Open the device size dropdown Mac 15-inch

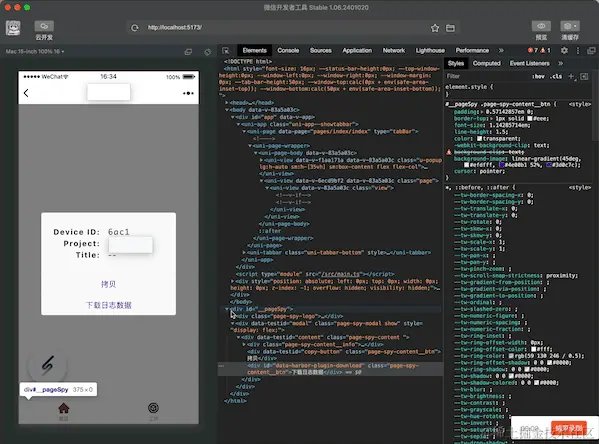(x=35, y=51)
